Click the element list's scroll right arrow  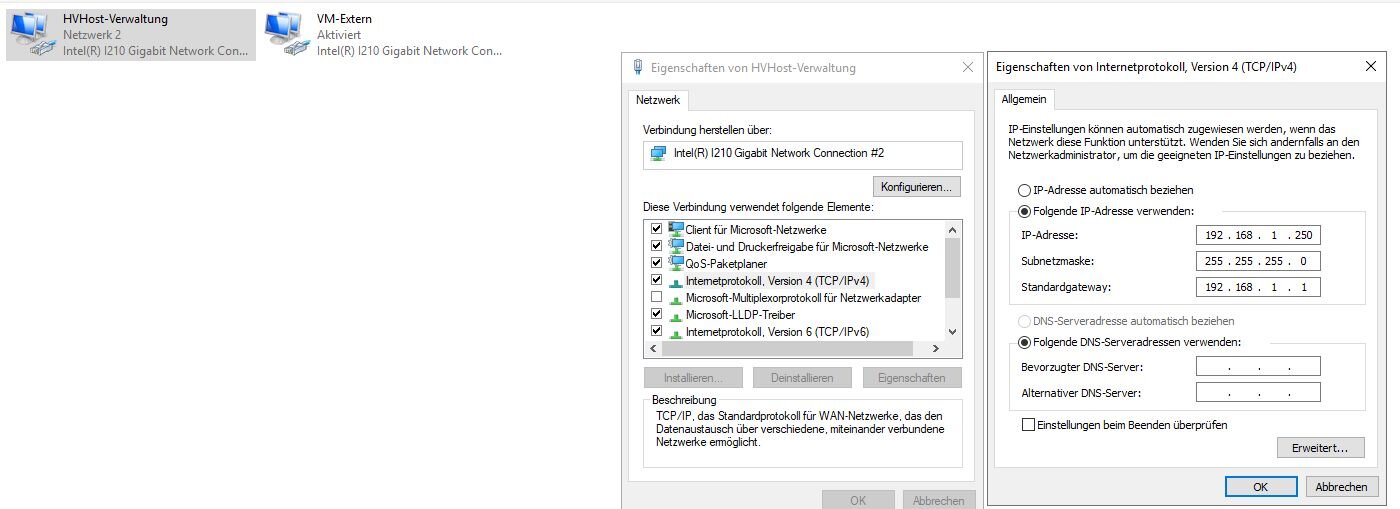tap(935, 349)
